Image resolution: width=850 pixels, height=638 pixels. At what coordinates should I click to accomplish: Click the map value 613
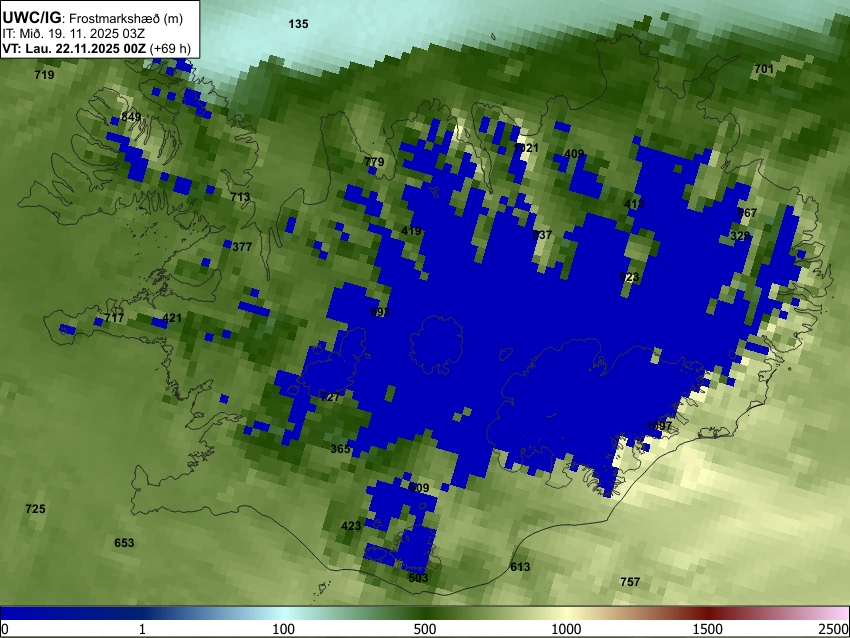[520, 567]
